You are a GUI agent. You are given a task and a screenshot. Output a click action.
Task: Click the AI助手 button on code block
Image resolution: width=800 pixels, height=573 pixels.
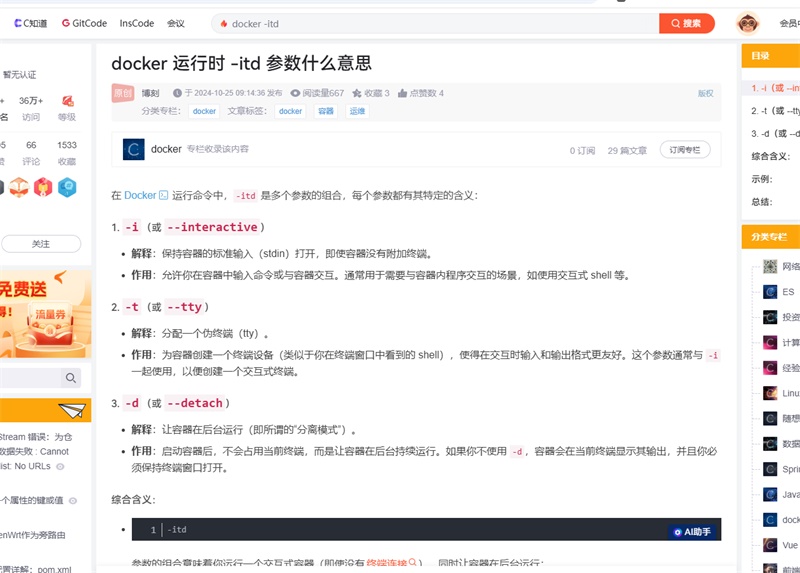tap(693, 532)
